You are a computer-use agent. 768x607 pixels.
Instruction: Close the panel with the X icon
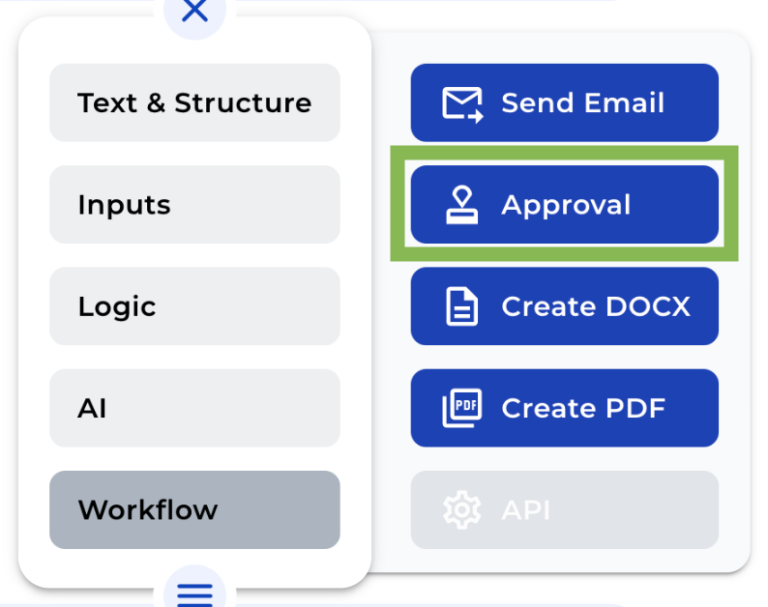(195, 11)
